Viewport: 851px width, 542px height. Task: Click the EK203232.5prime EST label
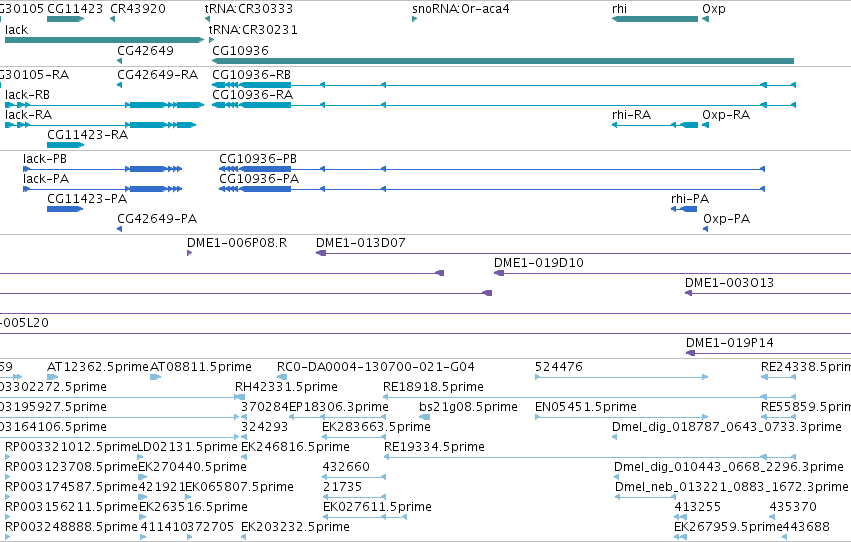295,527
